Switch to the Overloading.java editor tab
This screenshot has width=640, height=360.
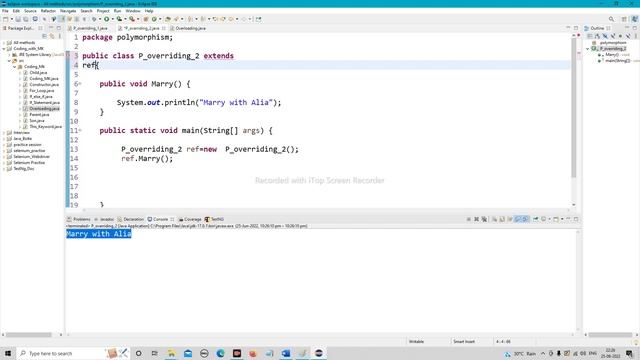pos(190,28)
